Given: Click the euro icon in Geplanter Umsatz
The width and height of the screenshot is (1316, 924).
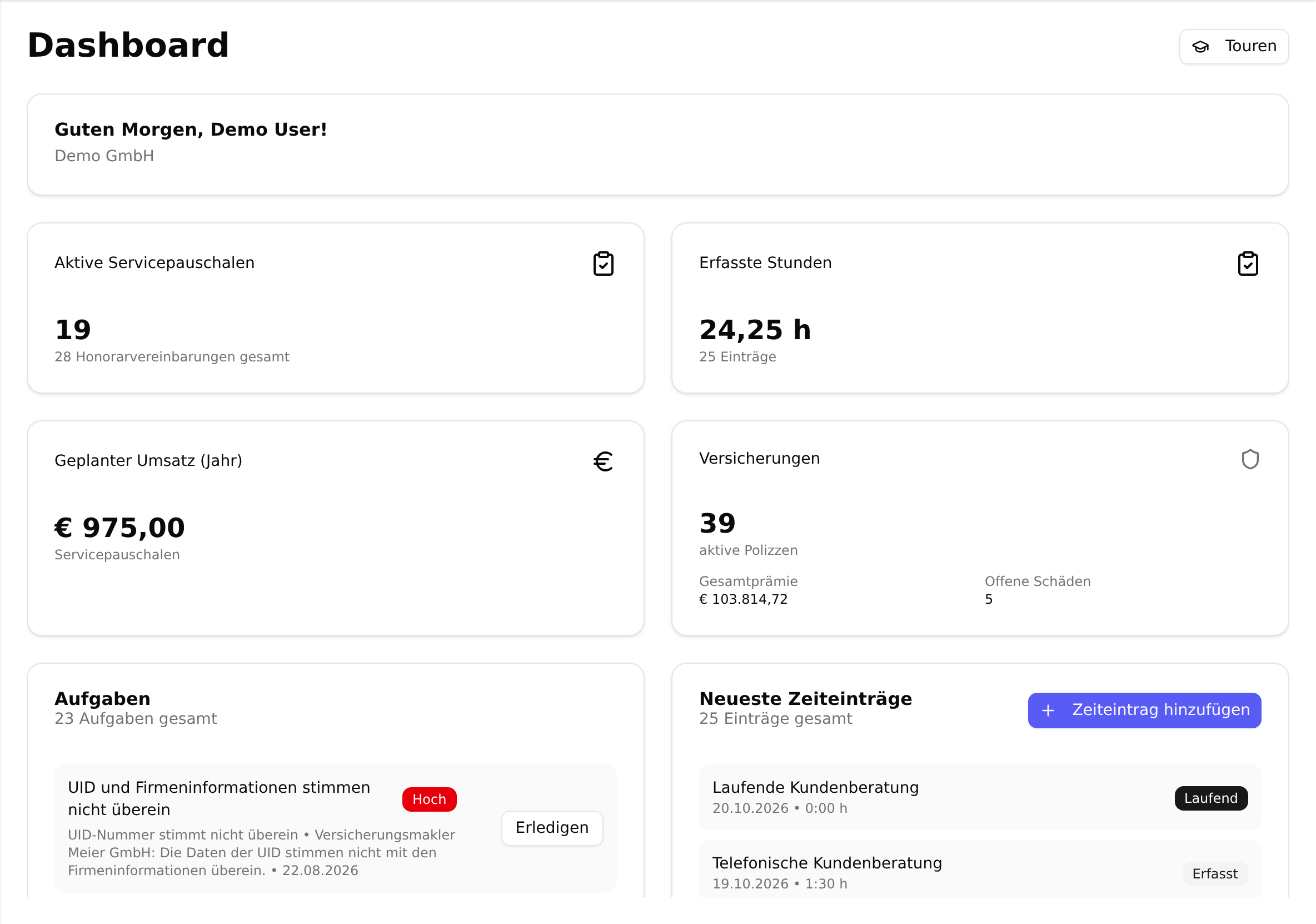Looking at the screenshot, I should 603,461.
